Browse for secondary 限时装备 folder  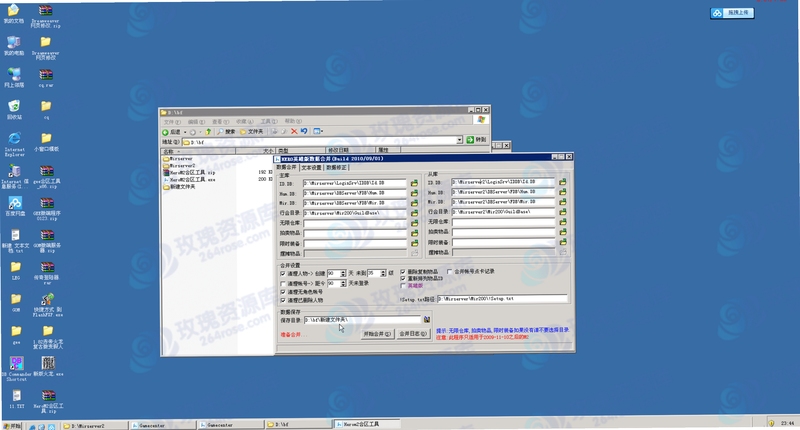tap(563, 242)
